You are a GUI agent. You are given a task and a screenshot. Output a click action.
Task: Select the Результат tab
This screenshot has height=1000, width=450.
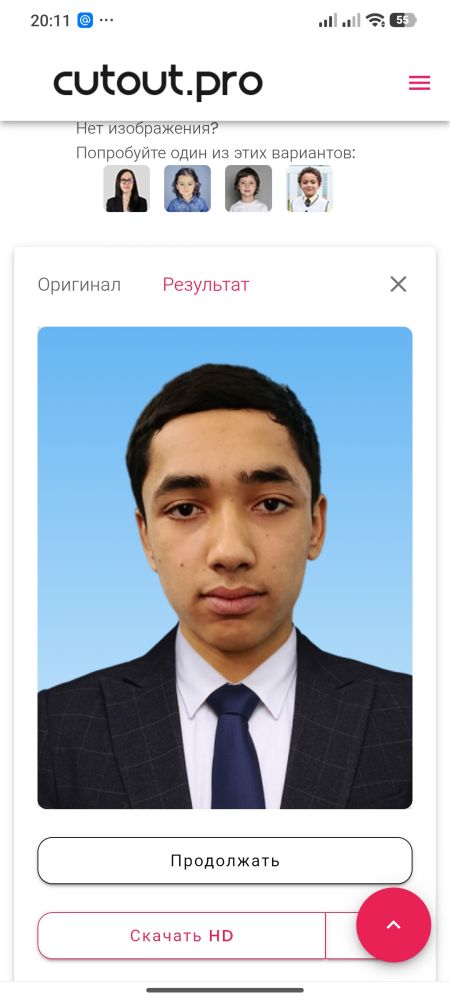tap(206, 284)
